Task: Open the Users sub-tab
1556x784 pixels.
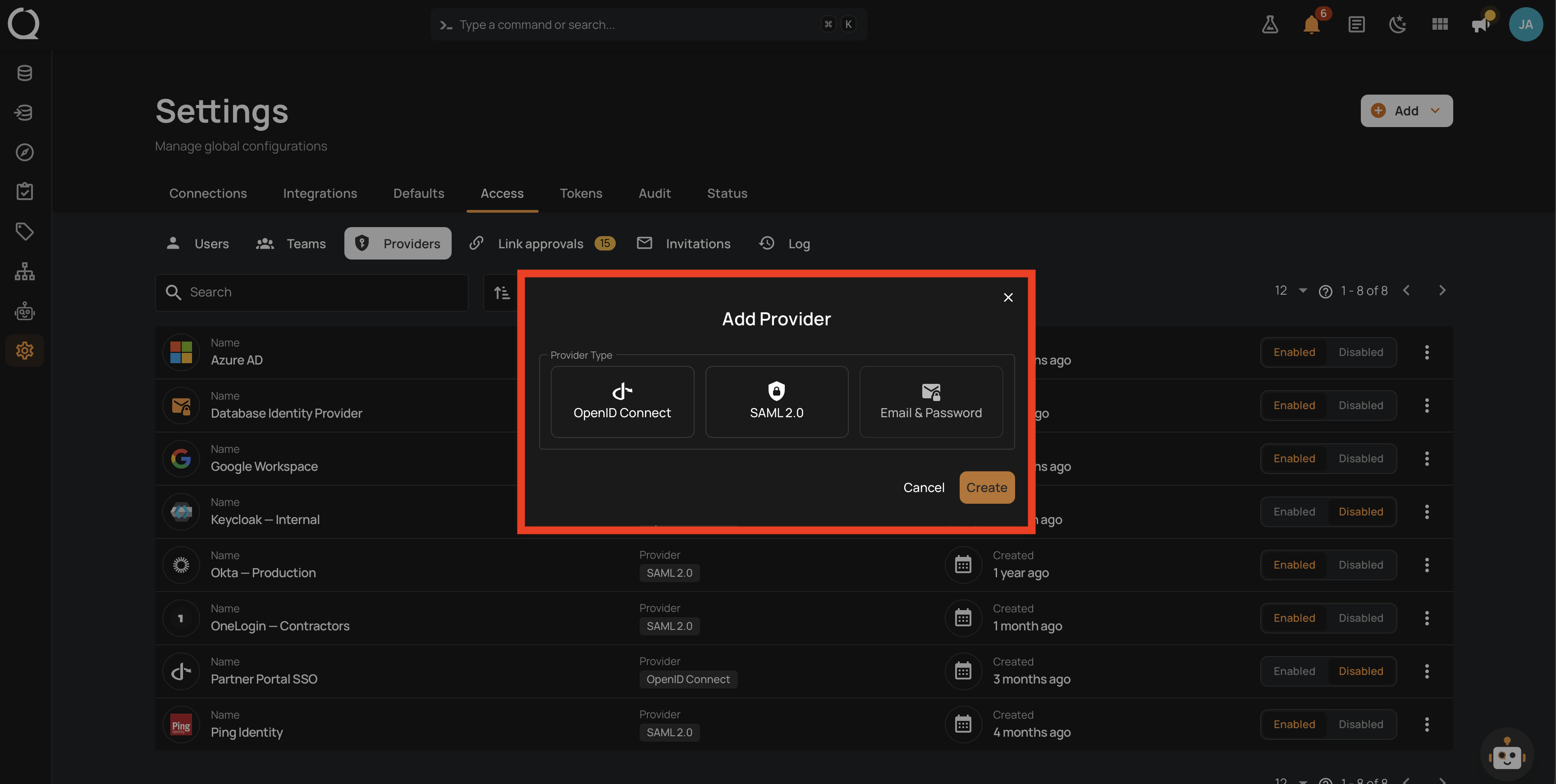Action: pyautogui.click(x=197, y=243)
